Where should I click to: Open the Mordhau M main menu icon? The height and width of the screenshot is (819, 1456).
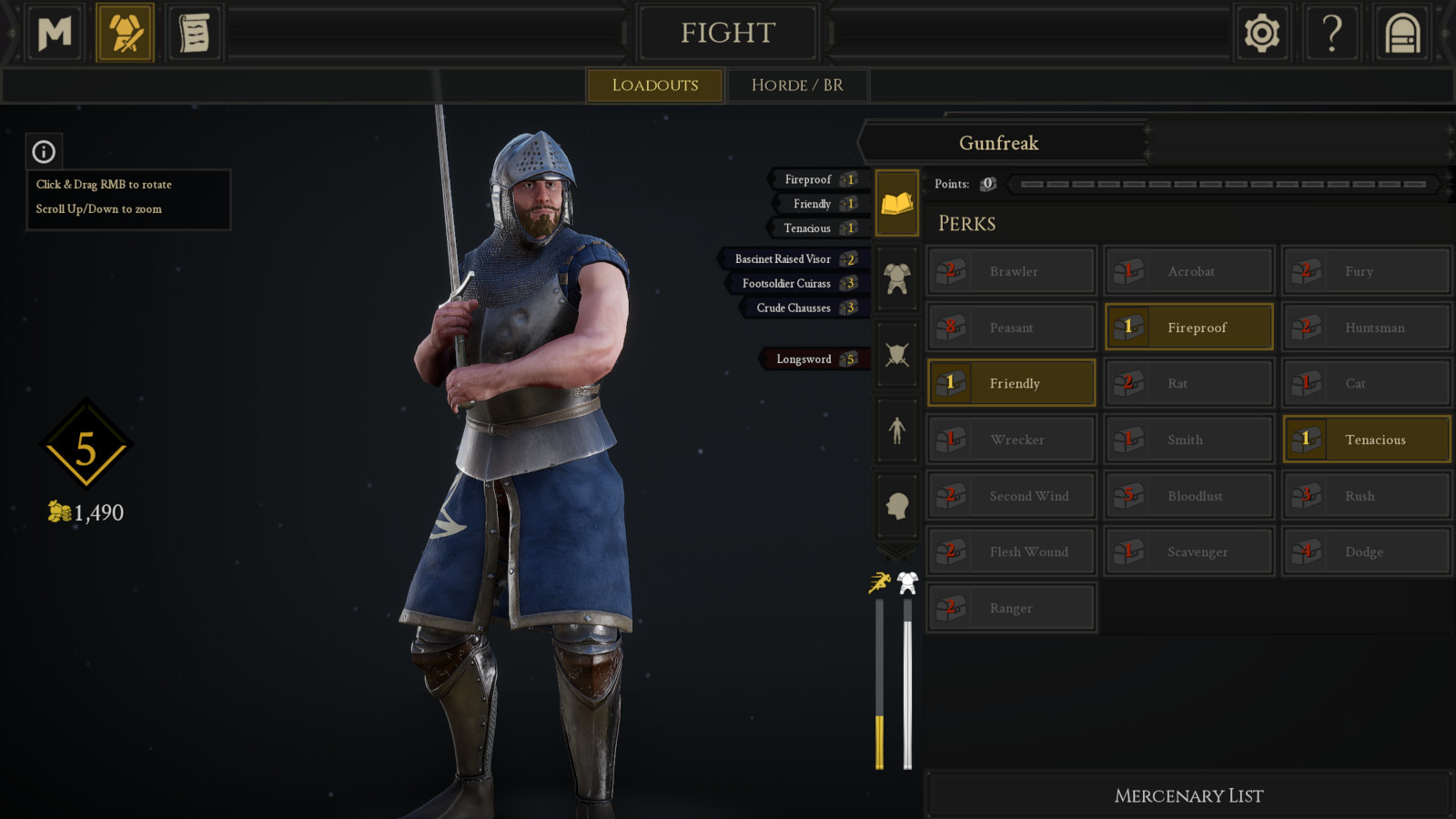(55, 34)
